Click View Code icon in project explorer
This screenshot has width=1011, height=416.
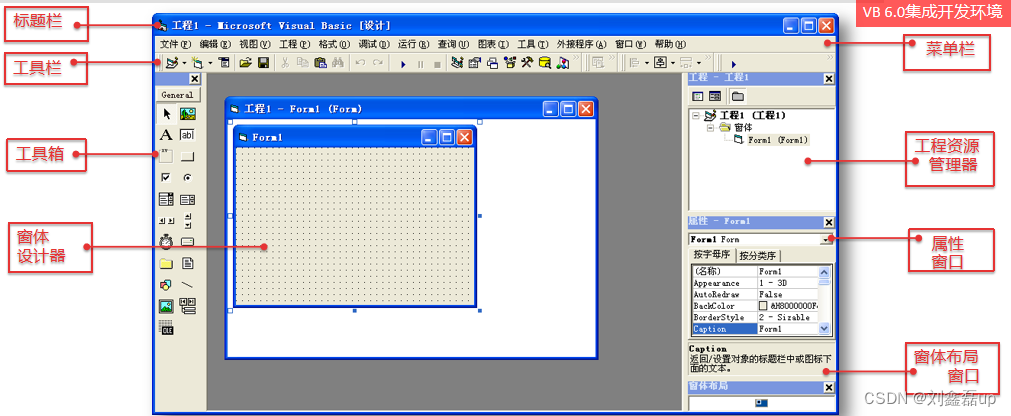[x=698, y=96]
